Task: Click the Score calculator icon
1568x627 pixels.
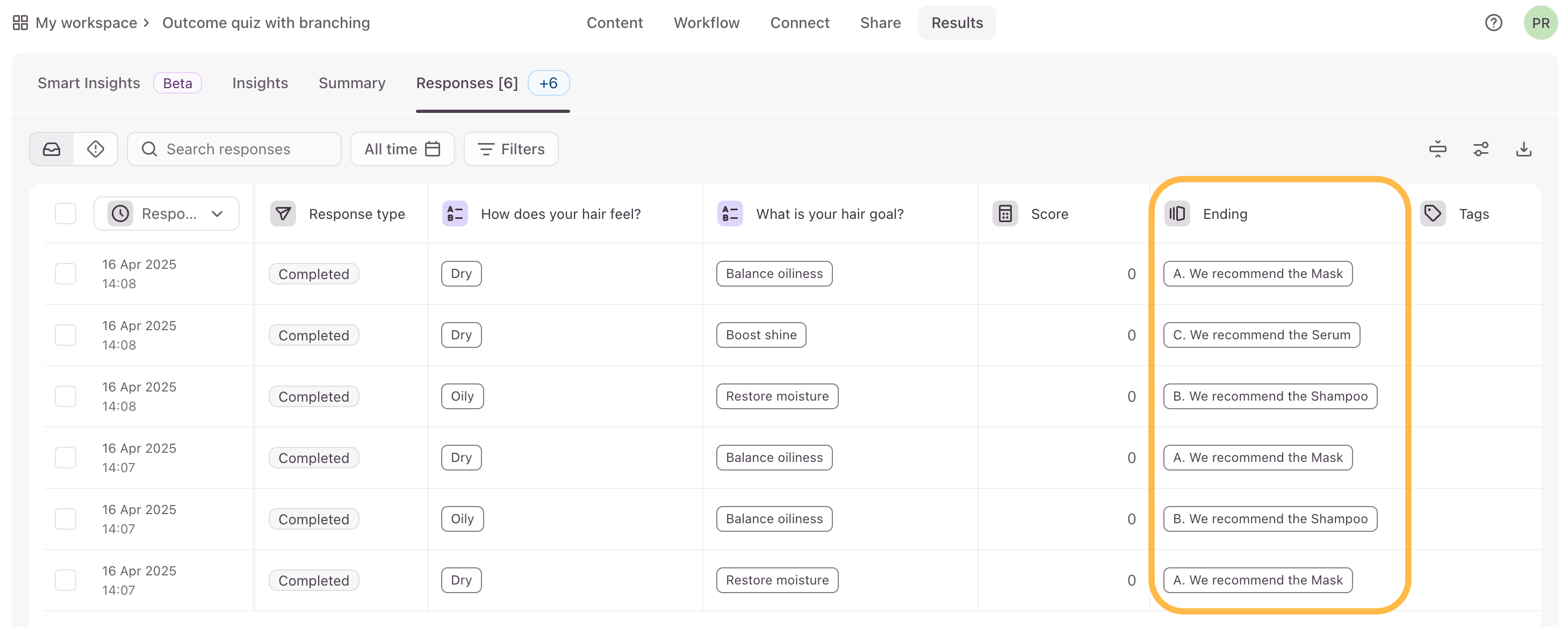Action: 1005,213
